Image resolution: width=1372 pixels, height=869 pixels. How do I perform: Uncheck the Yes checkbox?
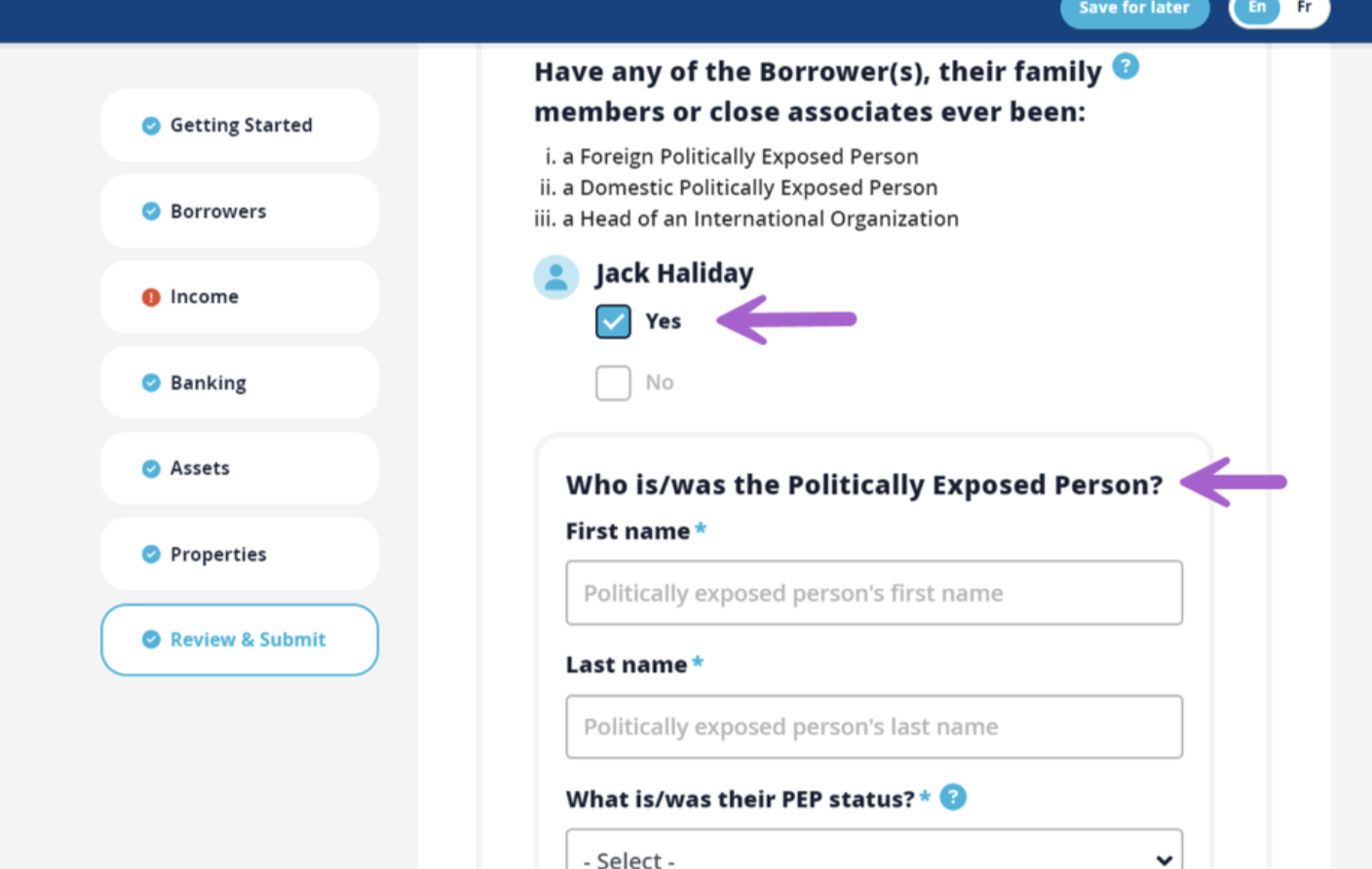coord(613,321)
